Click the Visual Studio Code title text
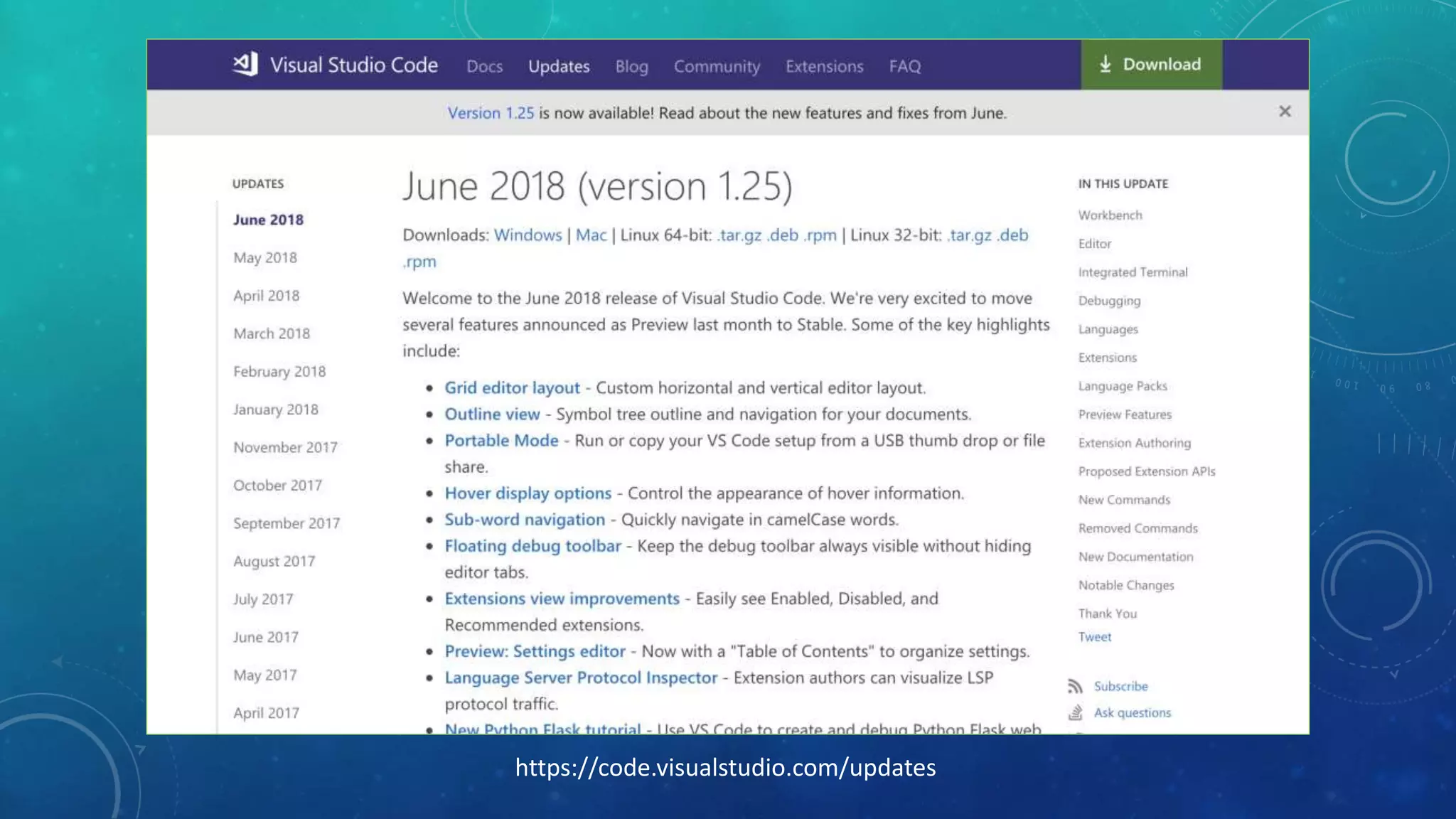1456x819 pixels. coord(353,65)
